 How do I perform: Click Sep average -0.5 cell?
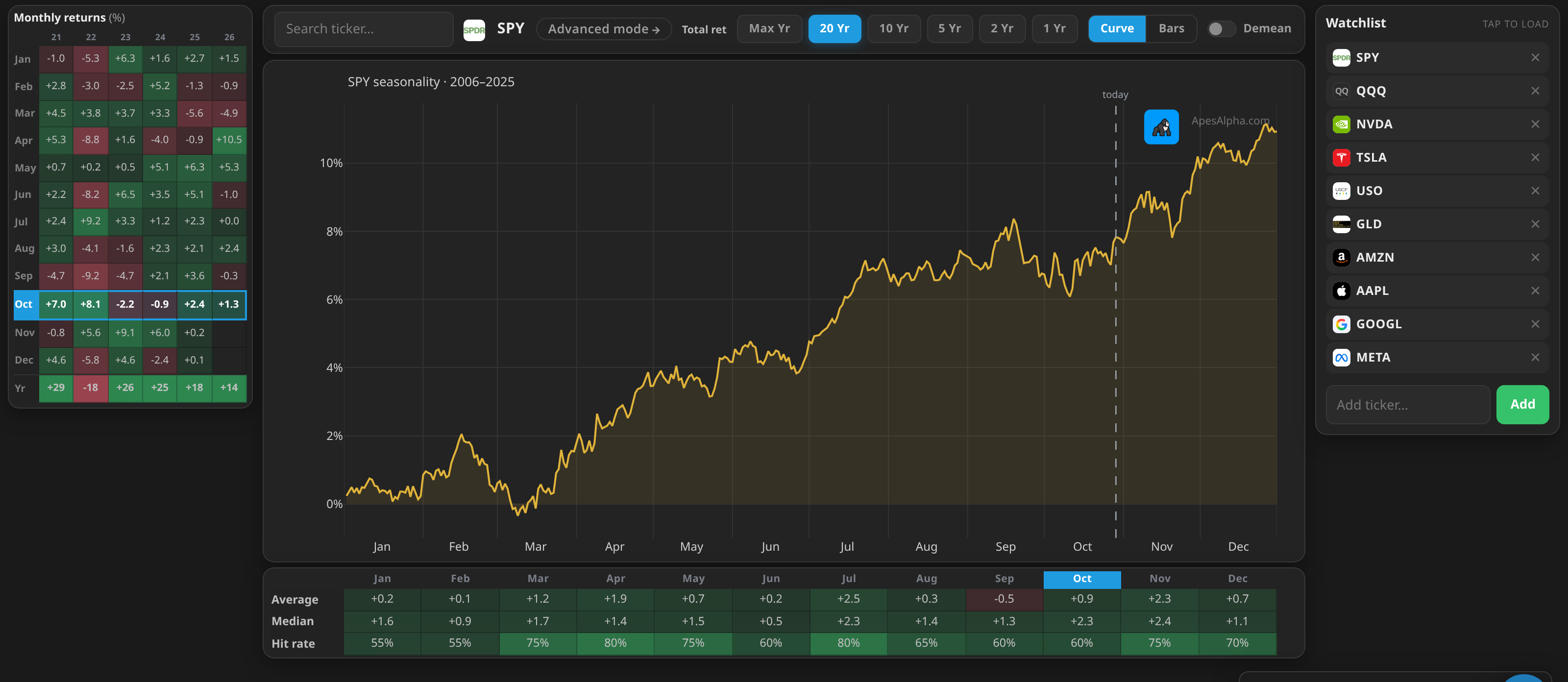pyautogui.click(x=1004, y=599)
